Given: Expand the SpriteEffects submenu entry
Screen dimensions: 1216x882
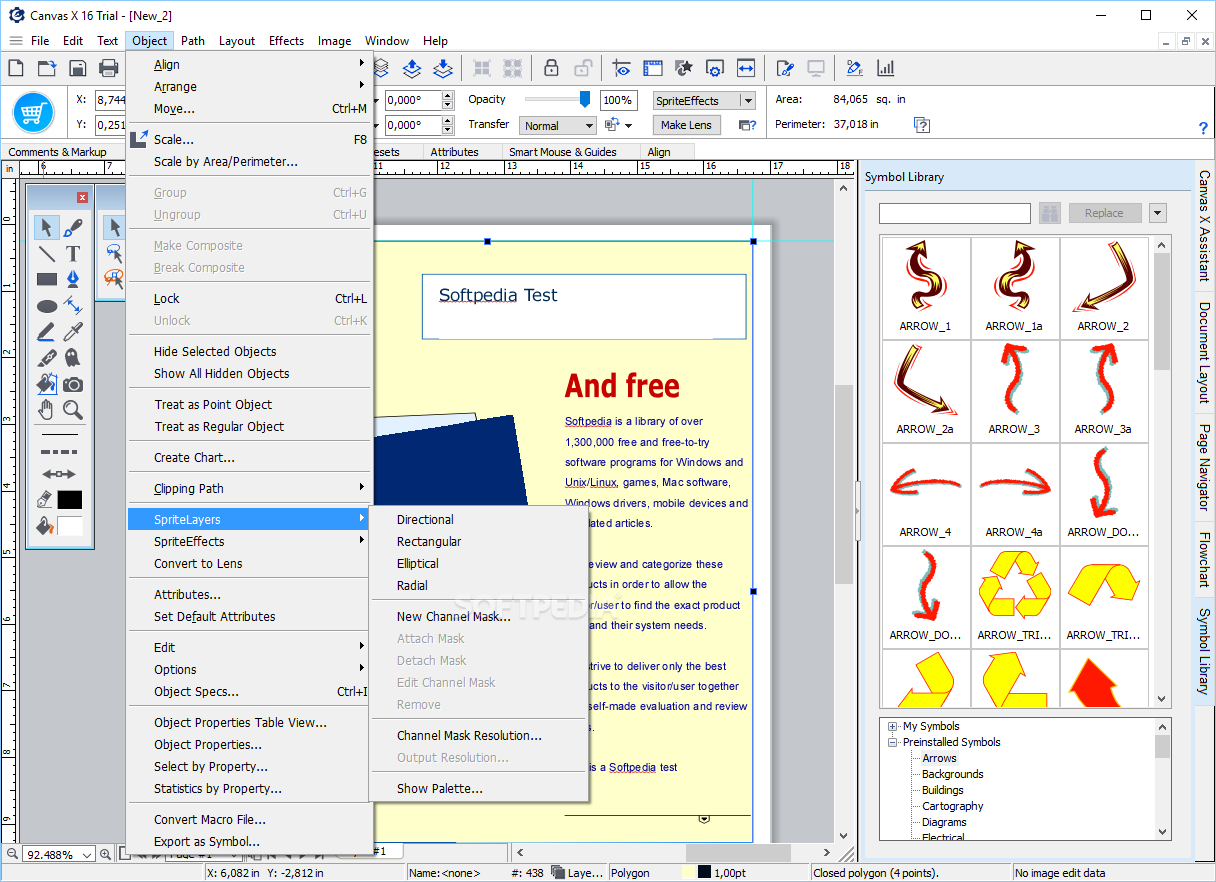Looking at the screenshot, I should coord(249,541).
